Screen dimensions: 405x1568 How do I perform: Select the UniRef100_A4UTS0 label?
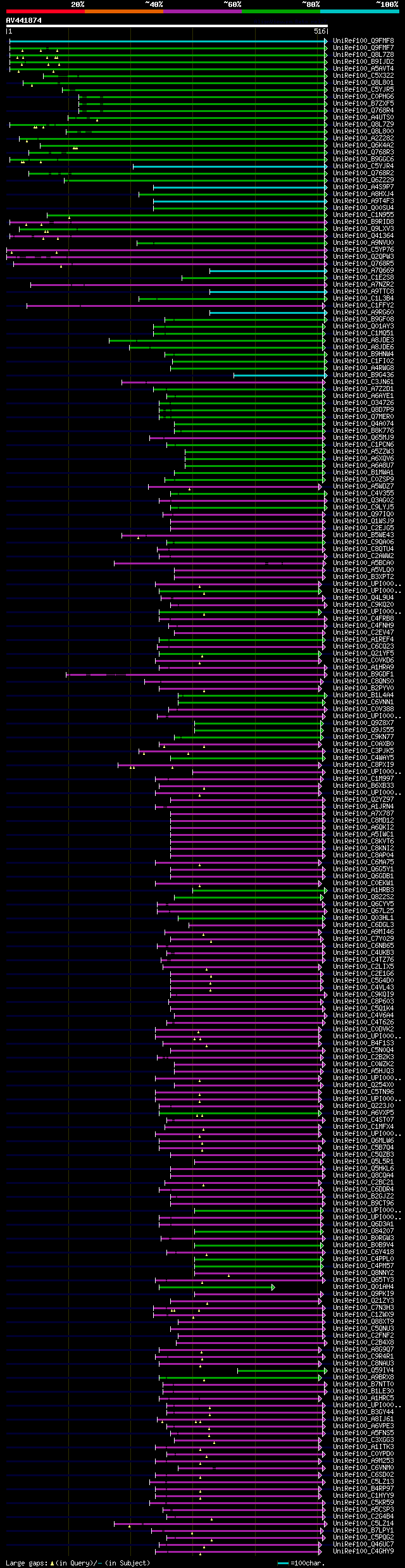(x=363, y=118)
